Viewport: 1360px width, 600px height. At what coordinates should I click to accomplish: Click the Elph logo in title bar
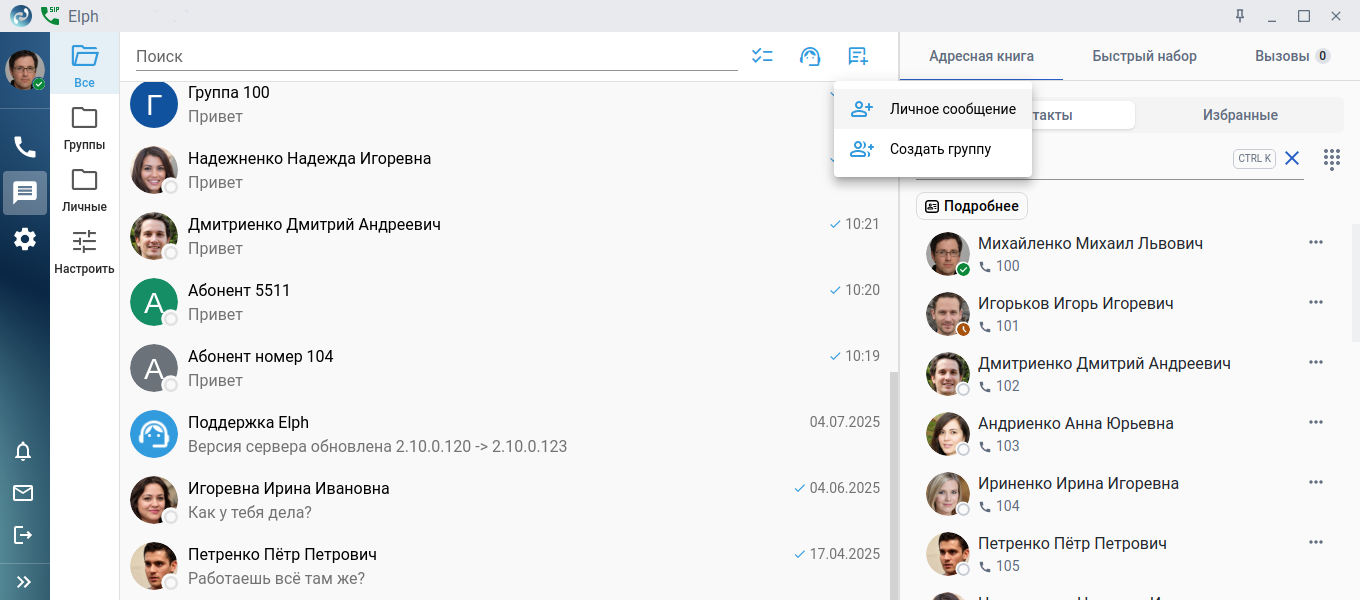click(20, 16)
